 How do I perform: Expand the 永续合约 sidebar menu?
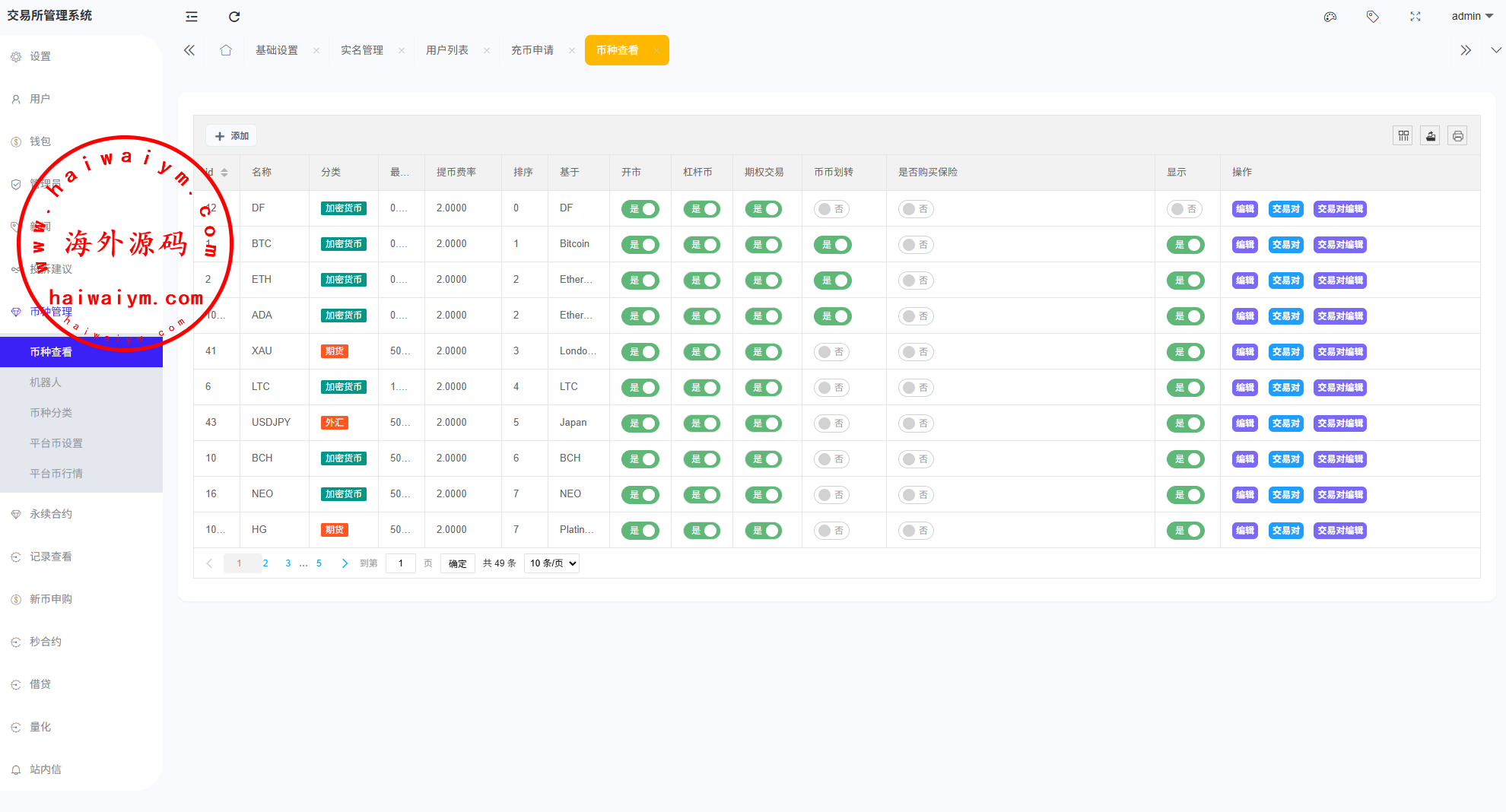[x=51, y=514]
